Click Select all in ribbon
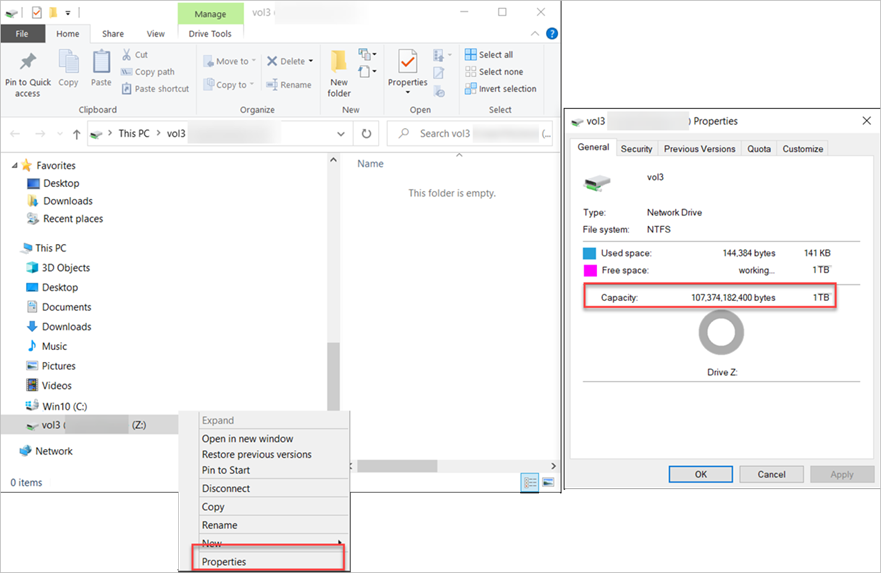The width and height of the screenshot is (881, 573). tap(489, 54)
